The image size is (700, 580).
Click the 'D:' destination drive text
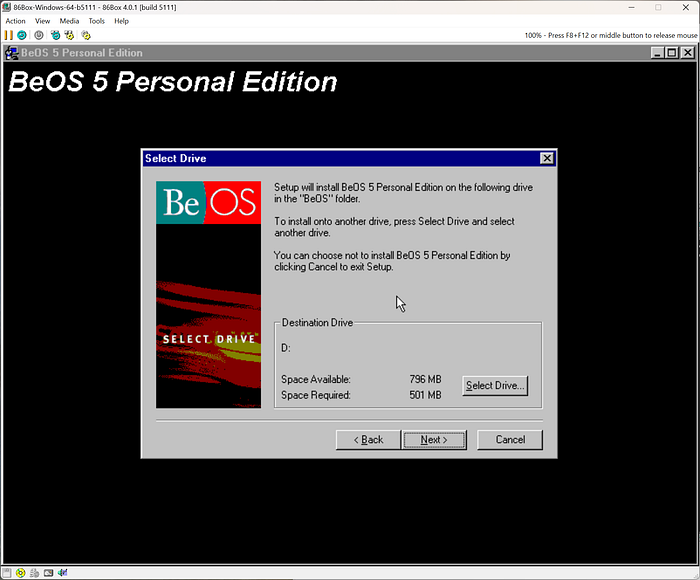286,348
